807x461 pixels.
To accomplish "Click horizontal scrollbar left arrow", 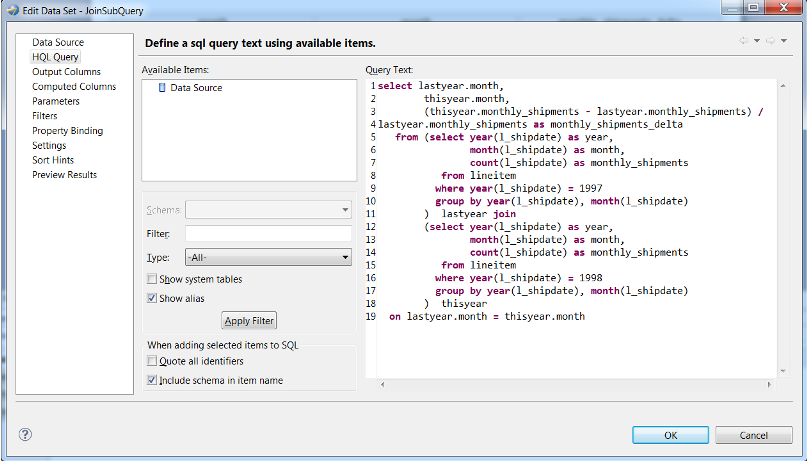I will (x=382, y=384).
